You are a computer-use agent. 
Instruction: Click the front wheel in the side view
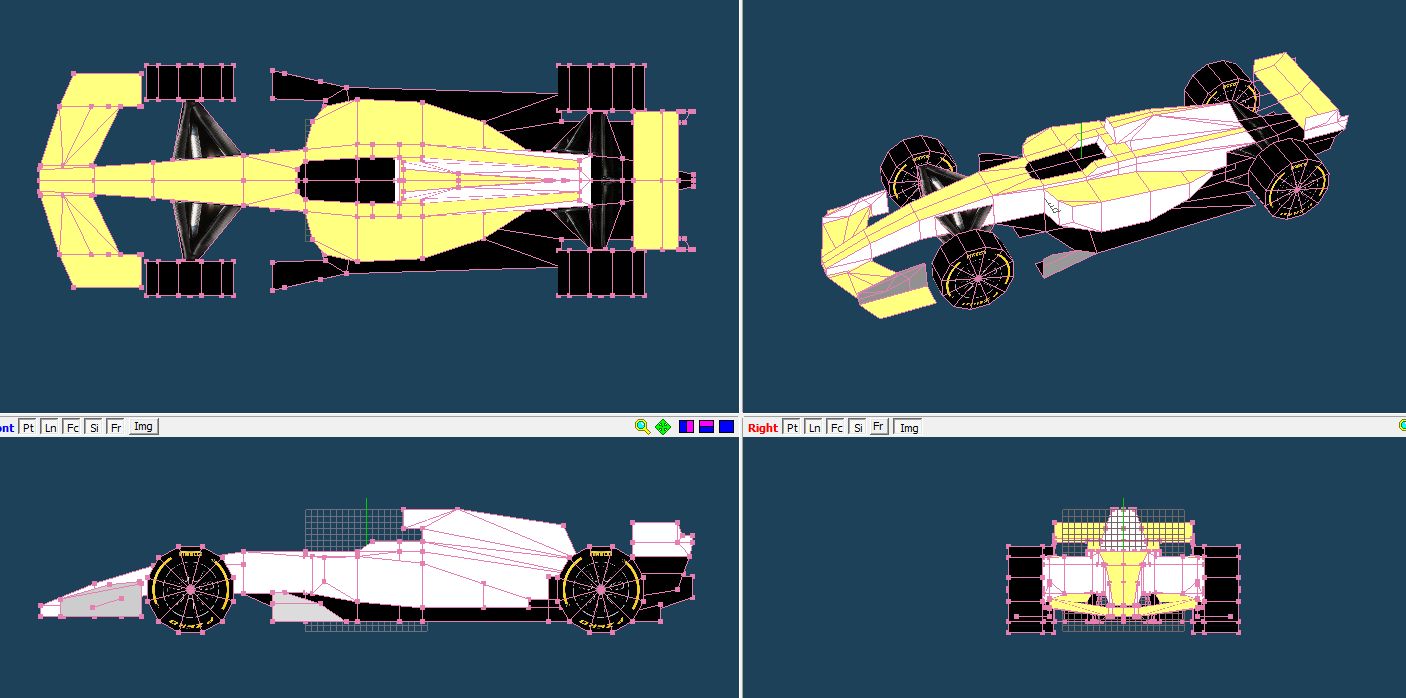[191, 589]
